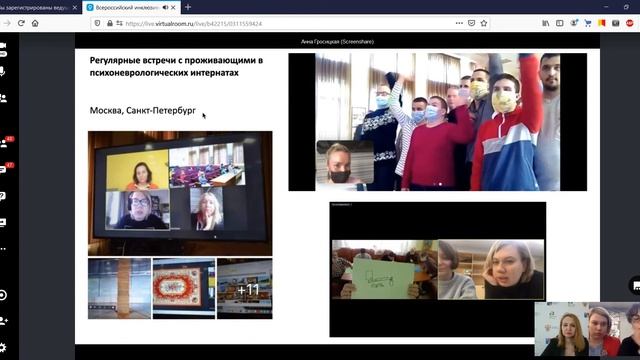Screen dimensions: 640x360
Task: Click the invite user plus icon
Action: (4, 321)
